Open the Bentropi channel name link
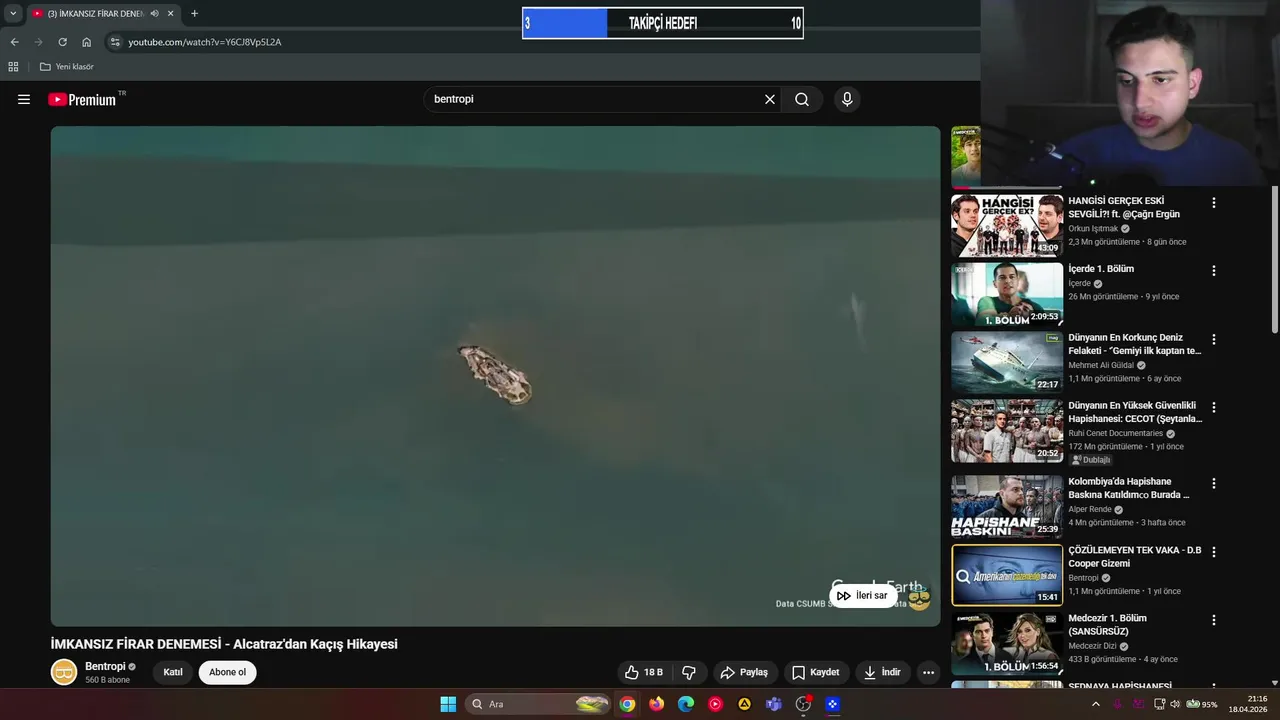Viewport: 1280px width, 720px height. coord(105,666)
